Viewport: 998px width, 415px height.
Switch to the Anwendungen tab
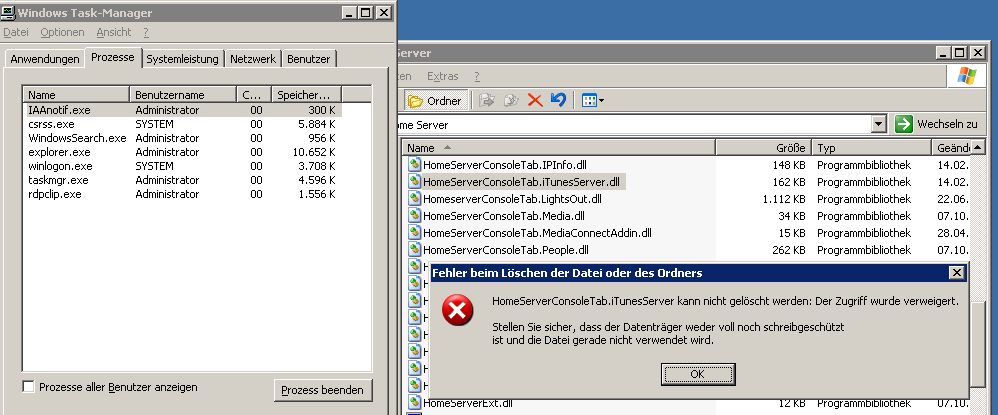point(45,59)
